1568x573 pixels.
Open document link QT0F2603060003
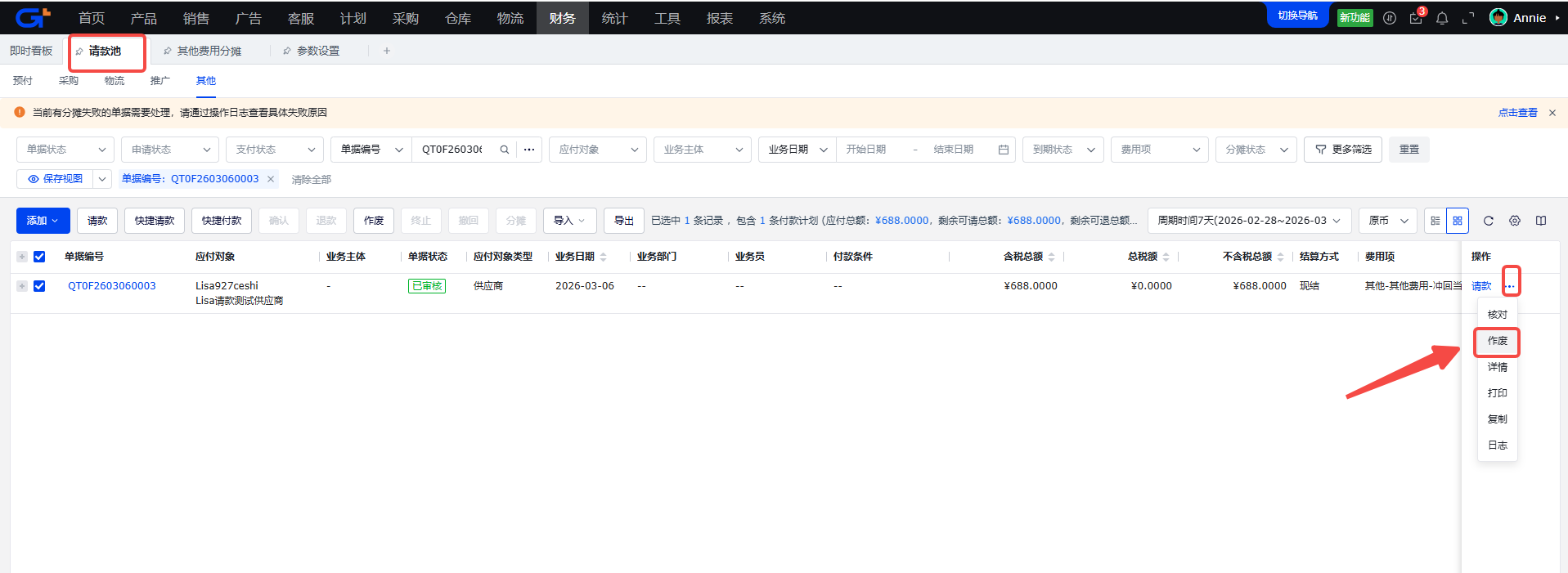pos(112,286)
